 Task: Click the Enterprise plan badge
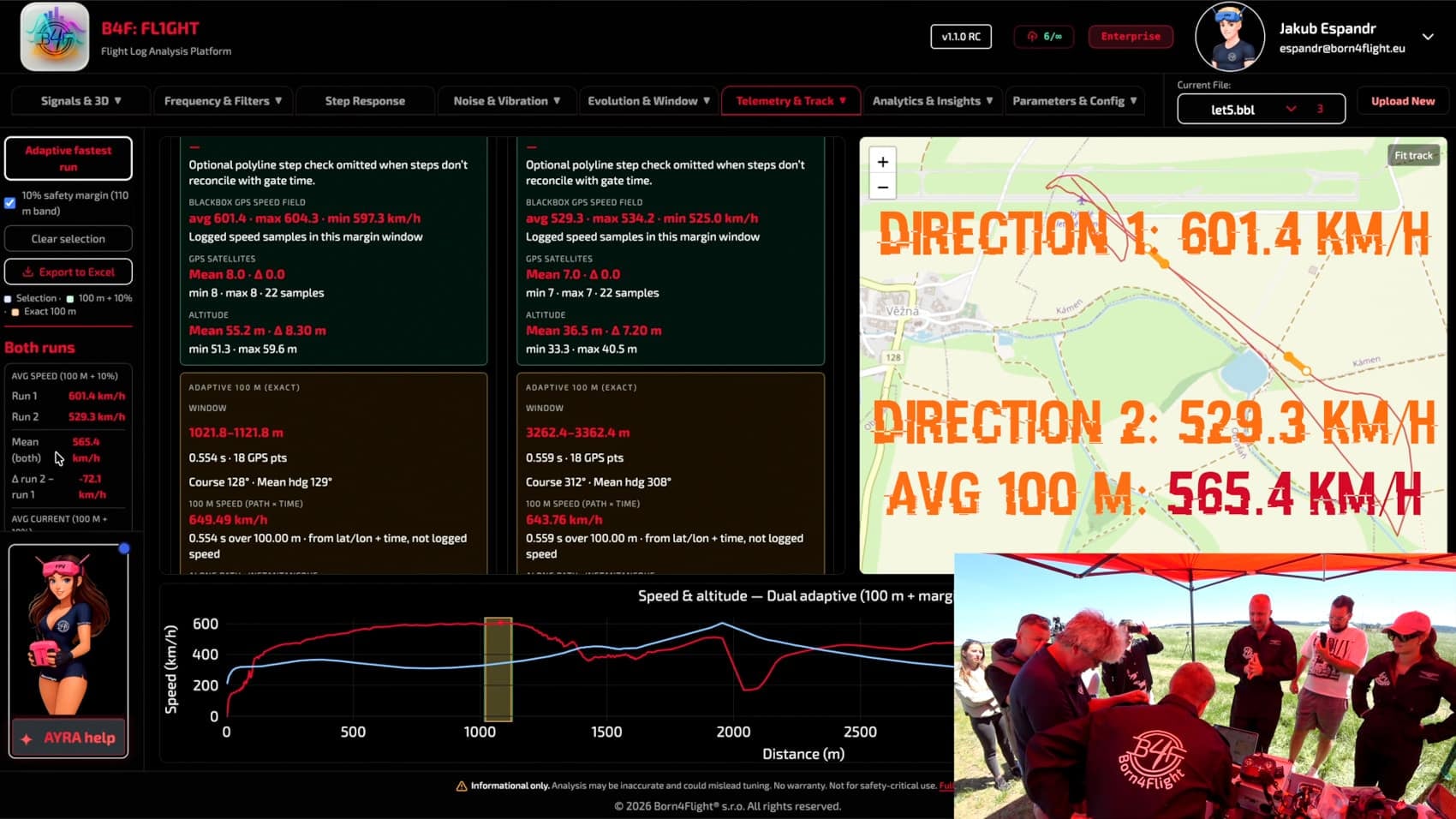click(x=1130, y=37)
